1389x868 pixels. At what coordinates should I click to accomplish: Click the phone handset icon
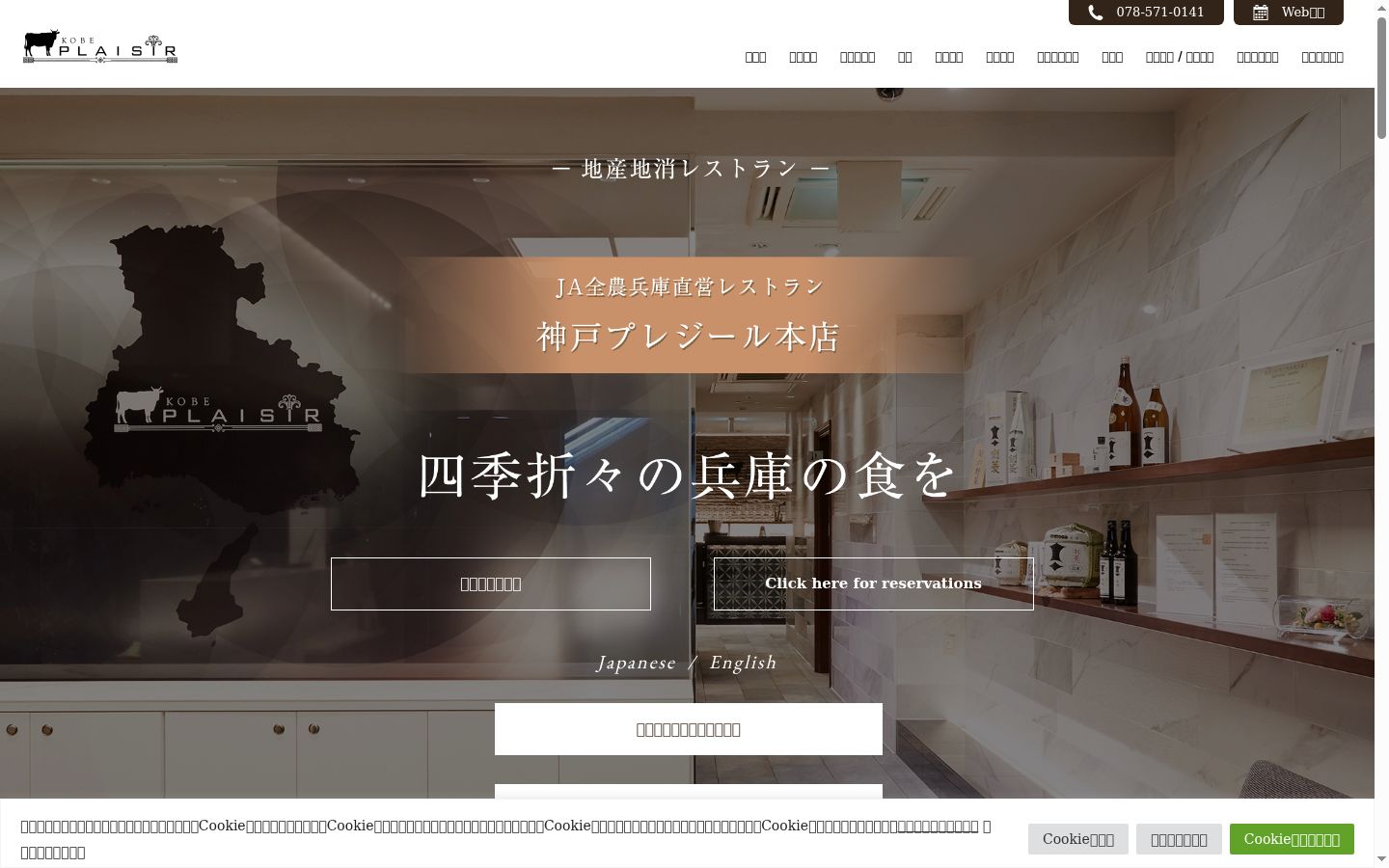coord(1096,13)
